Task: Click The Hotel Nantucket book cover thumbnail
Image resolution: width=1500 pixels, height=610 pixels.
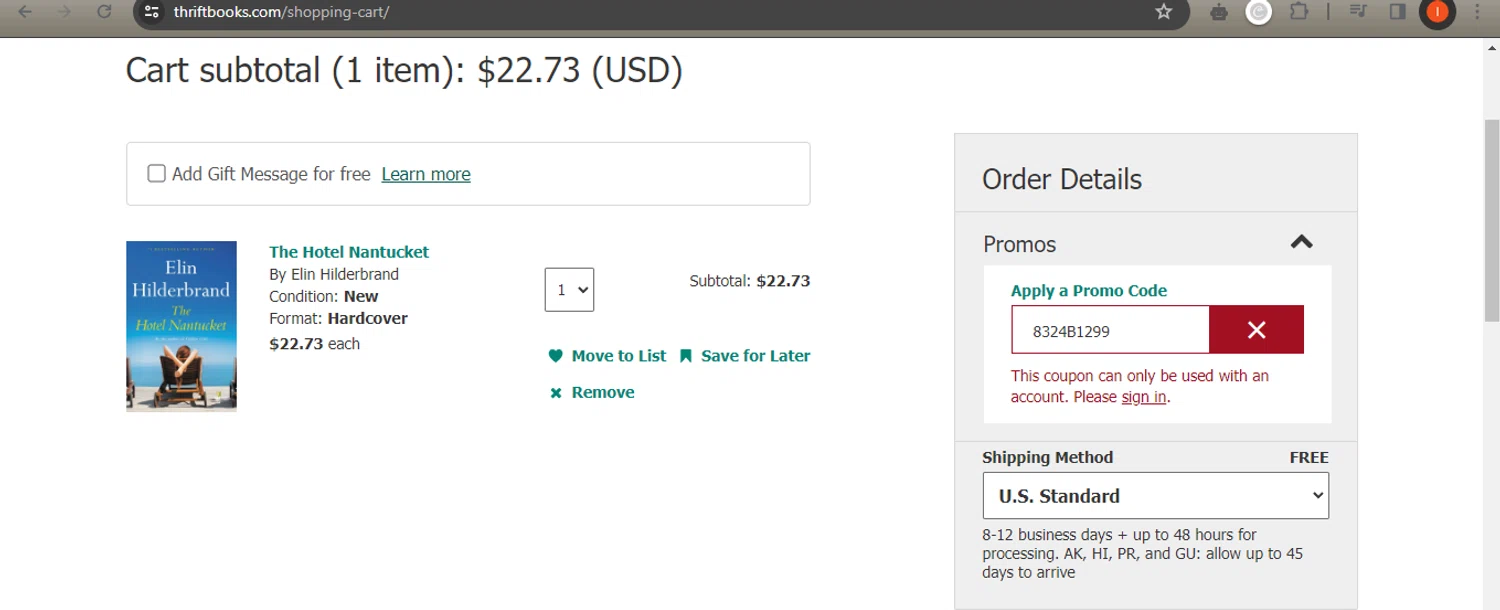Action: pos(181,326)
